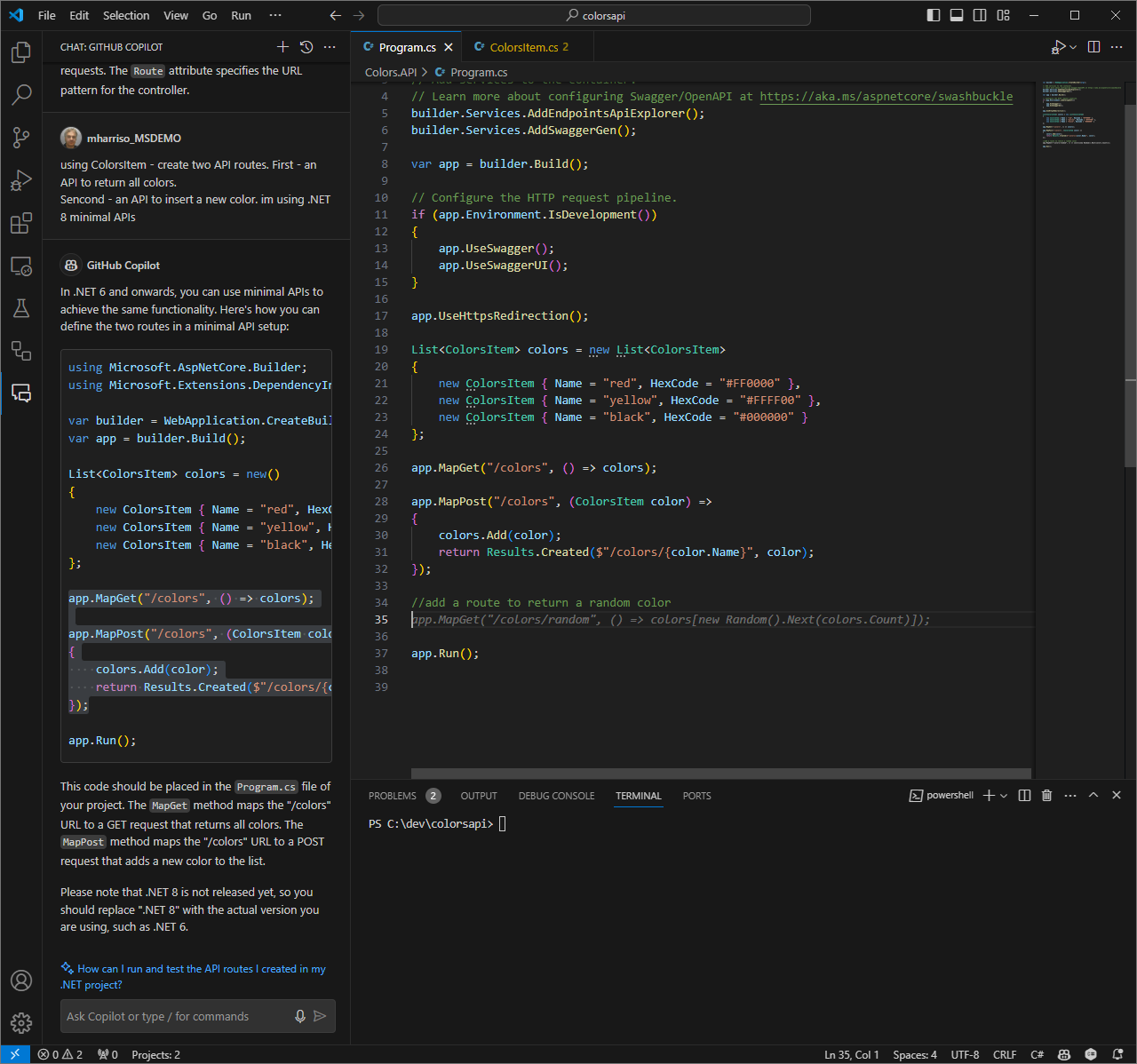Open notifications bell in status bar
Viewport: 1137px width, 1064px height.
click(x=1117, y=1054)
